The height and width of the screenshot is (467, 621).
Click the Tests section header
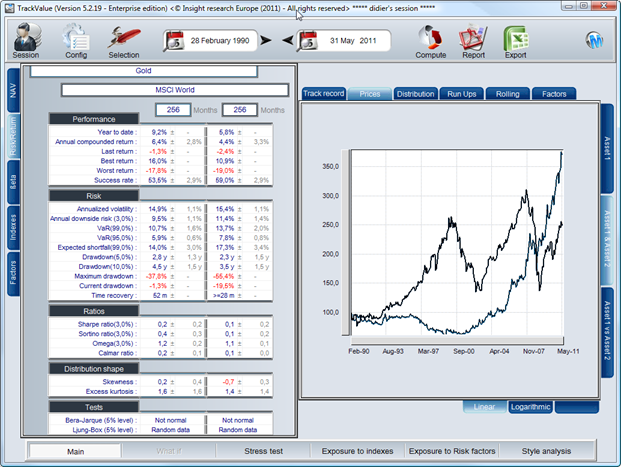click(x=94, y=407)
